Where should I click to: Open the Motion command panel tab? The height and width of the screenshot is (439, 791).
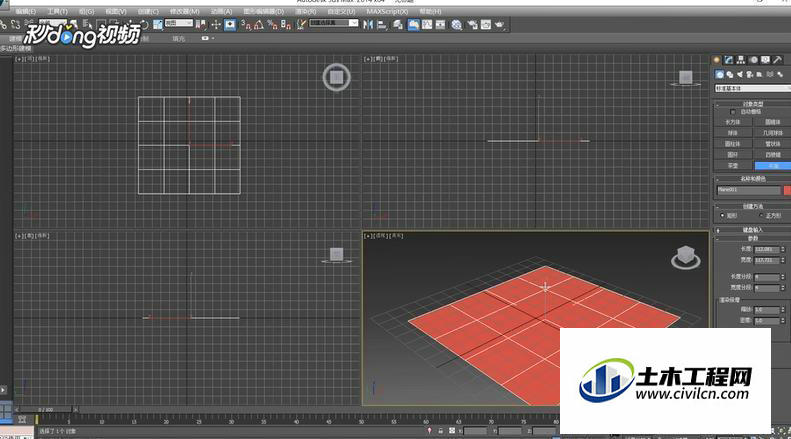(754, 60)
